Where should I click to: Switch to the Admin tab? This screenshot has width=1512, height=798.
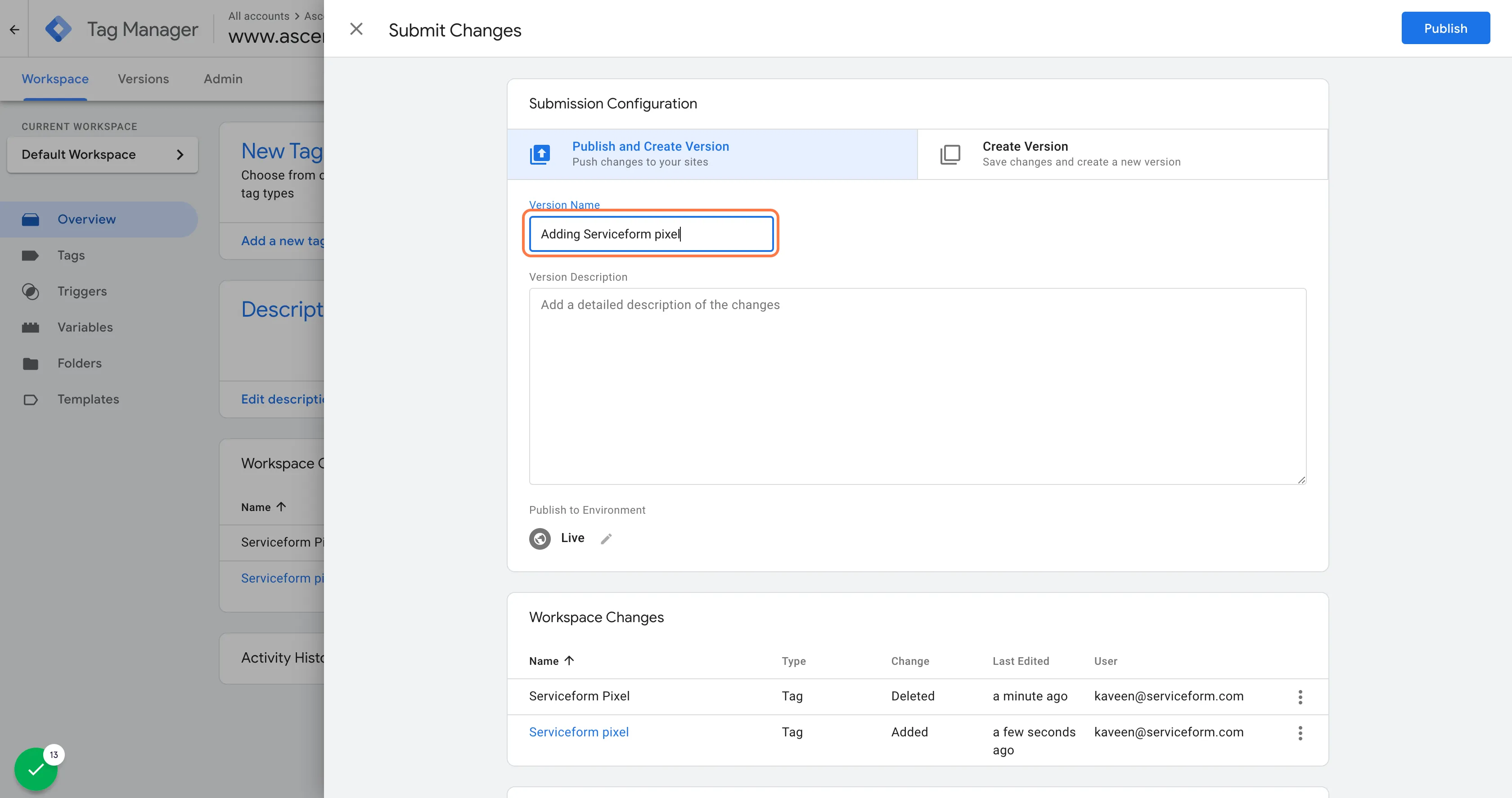(222, 79)
